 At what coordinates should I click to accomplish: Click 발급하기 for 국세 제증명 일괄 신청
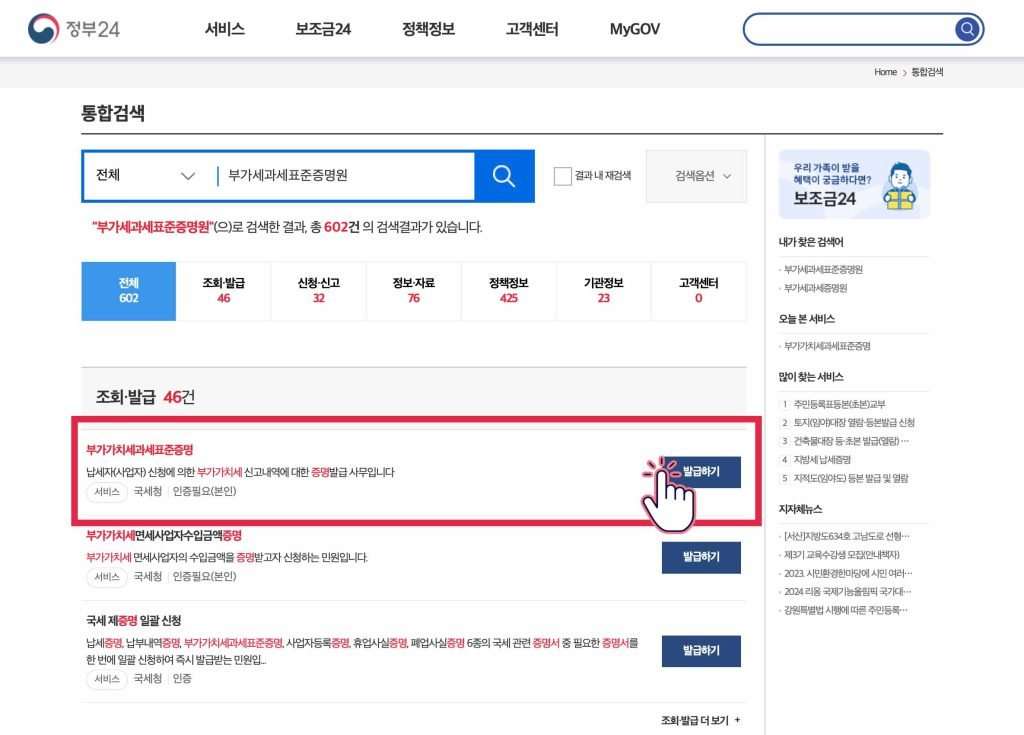[x=701, y=651]
